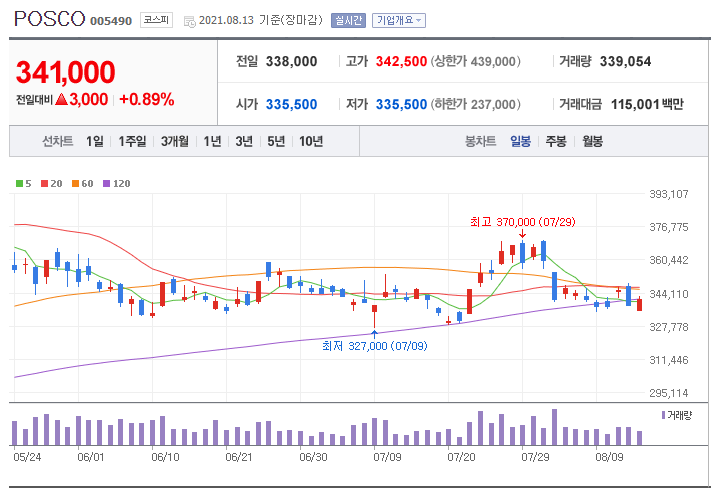Image resolution: width=711 pixels, height=488 pixels.
Task: Select the 5년 line chart period
Action: (x=276, y=142)
